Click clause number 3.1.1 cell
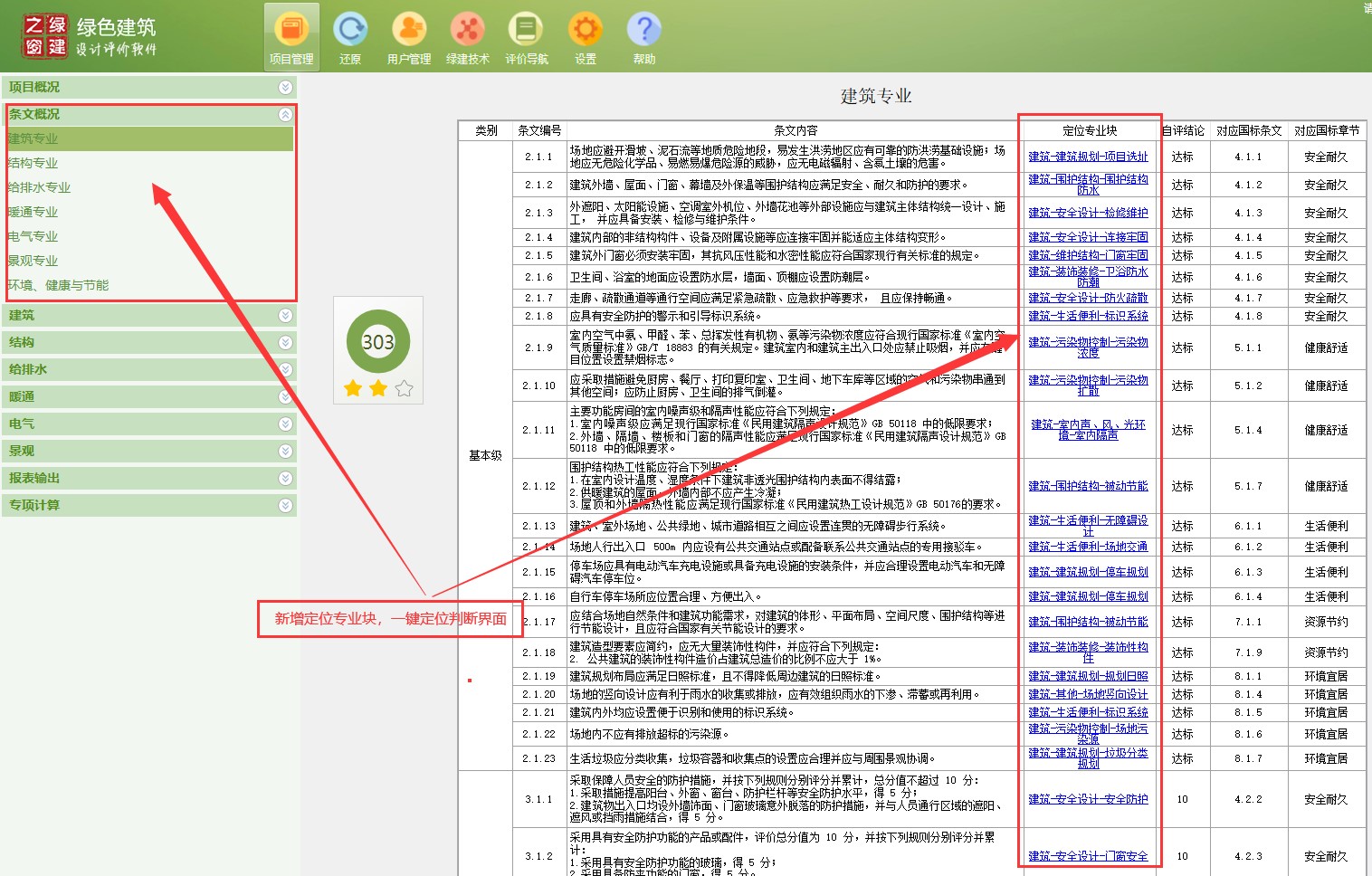The width and height of the screenshot is (1372, 876). point(539,799)
